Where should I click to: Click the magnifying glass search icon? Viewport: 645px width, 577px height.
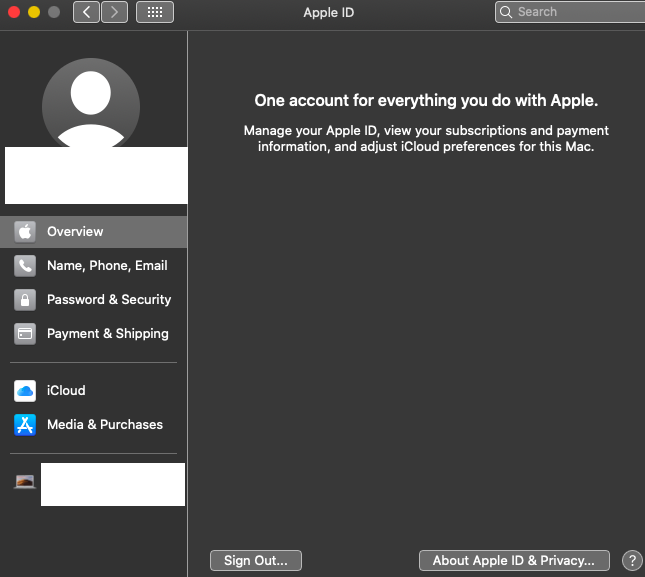point(506,12)
